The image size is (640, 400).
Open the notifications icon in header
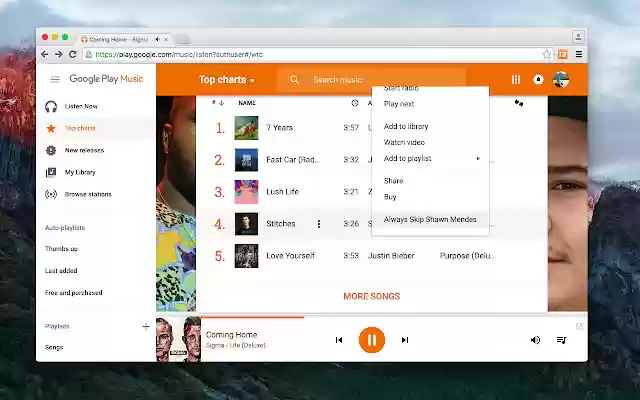point(538,80)
